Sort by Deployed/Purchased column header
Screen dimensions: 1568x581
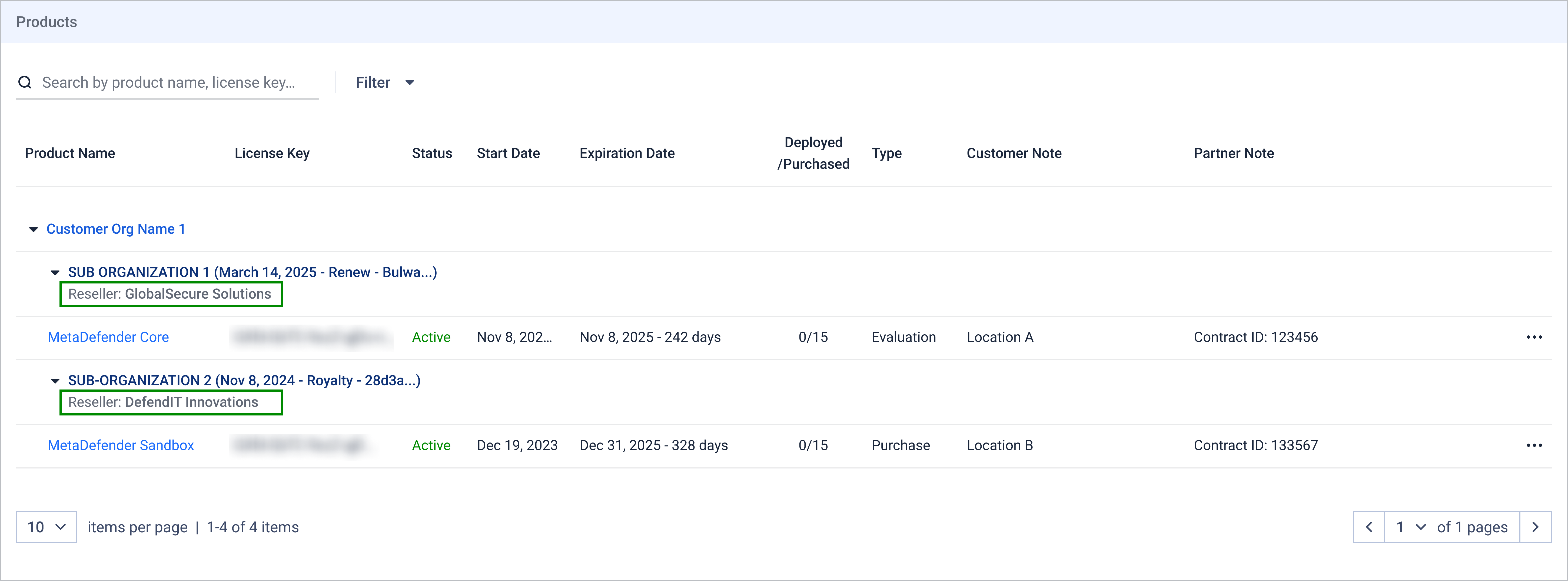(x=813, y=153)
